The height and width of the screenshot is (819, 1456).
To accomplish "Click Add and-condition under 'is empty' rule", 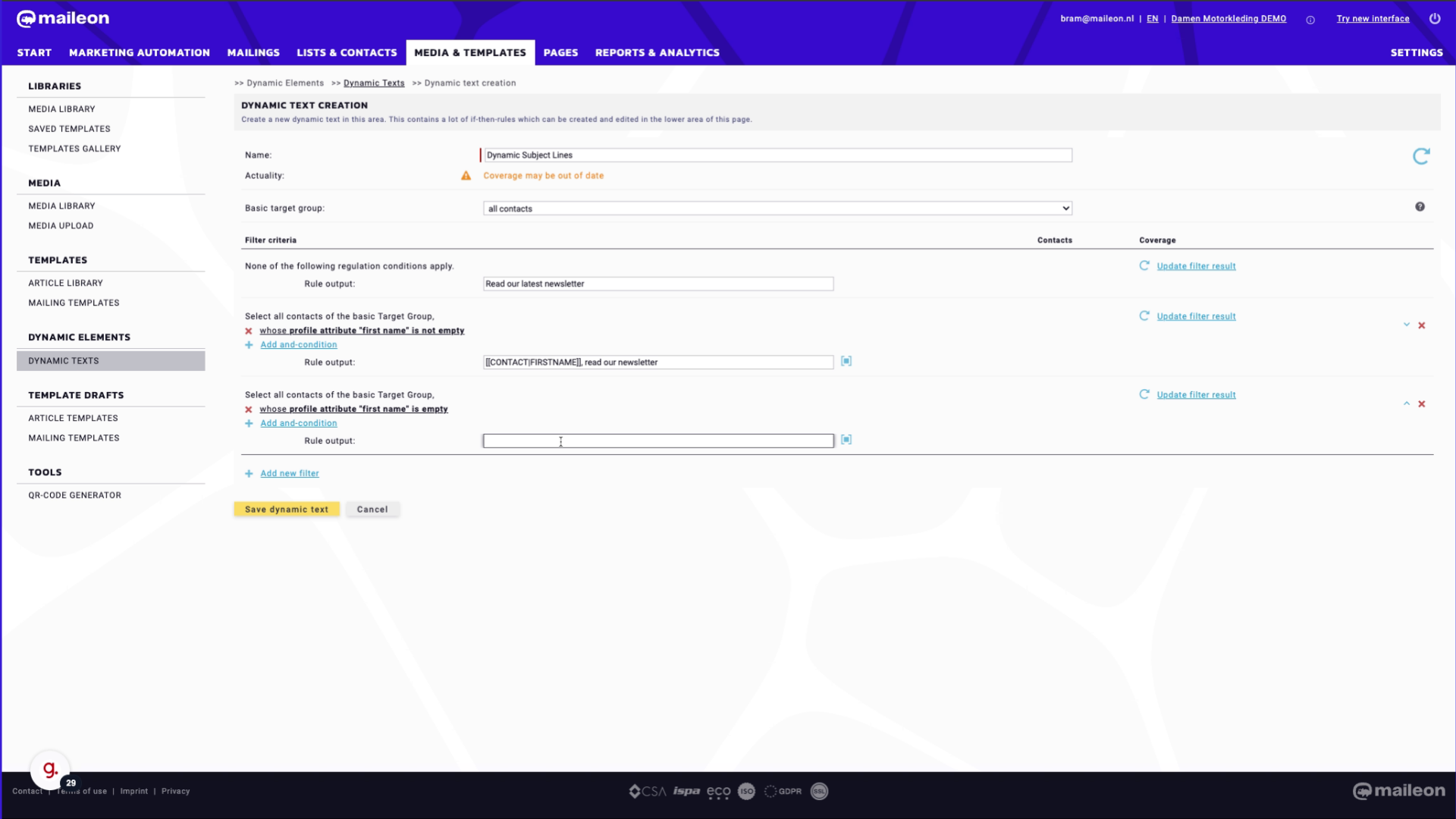I will [299, 424].
